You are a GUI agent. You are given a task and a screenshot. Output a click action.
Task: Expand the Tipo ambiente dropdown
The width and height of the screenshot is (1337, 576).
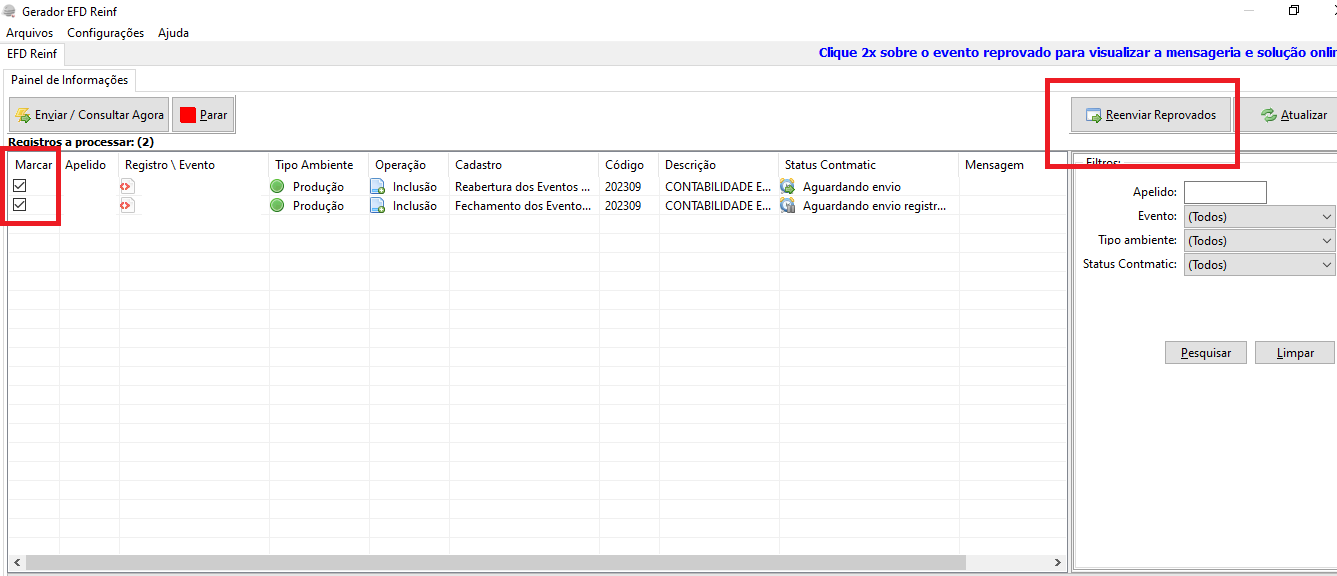[x=1260, y=241]
